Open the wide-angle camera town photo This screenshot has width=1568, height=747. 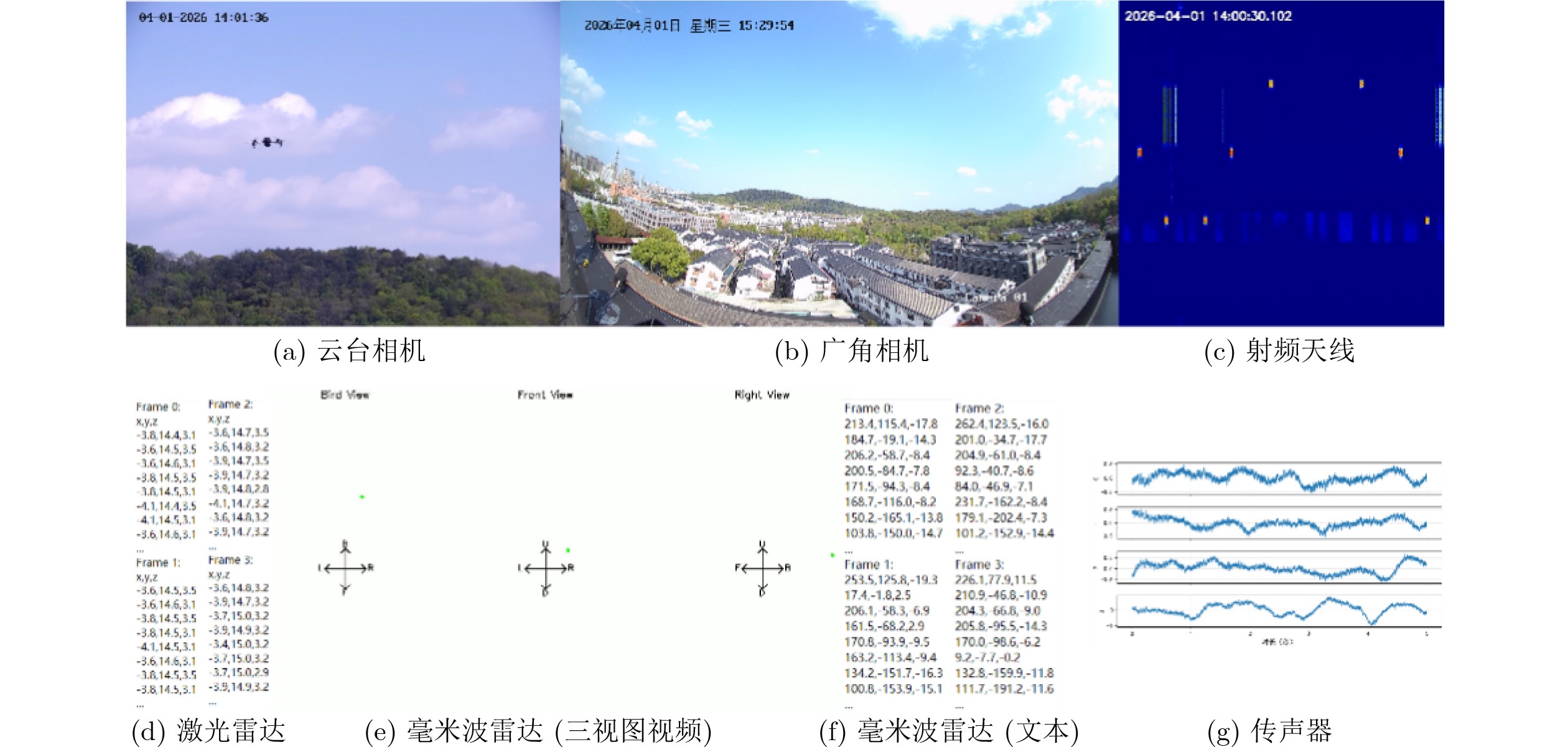(839, 163)
